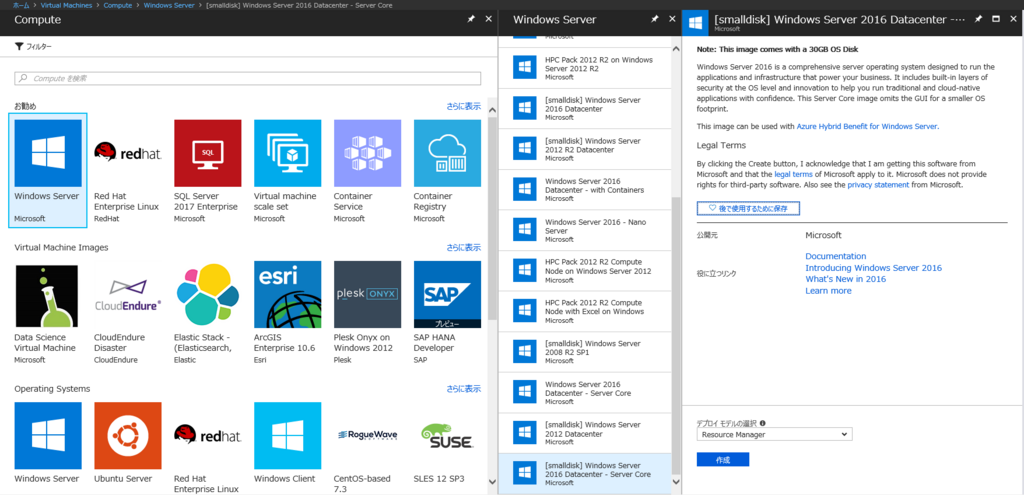Select HPC Pack Compute Node with Excel item

(x=585, y=311)
